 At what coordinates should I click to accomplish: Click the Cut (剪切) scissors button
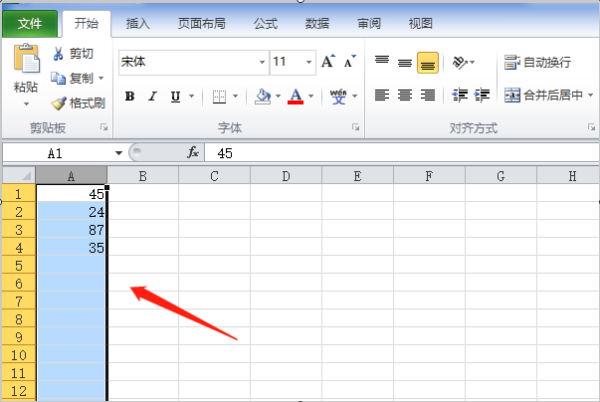tap(73, 54)
